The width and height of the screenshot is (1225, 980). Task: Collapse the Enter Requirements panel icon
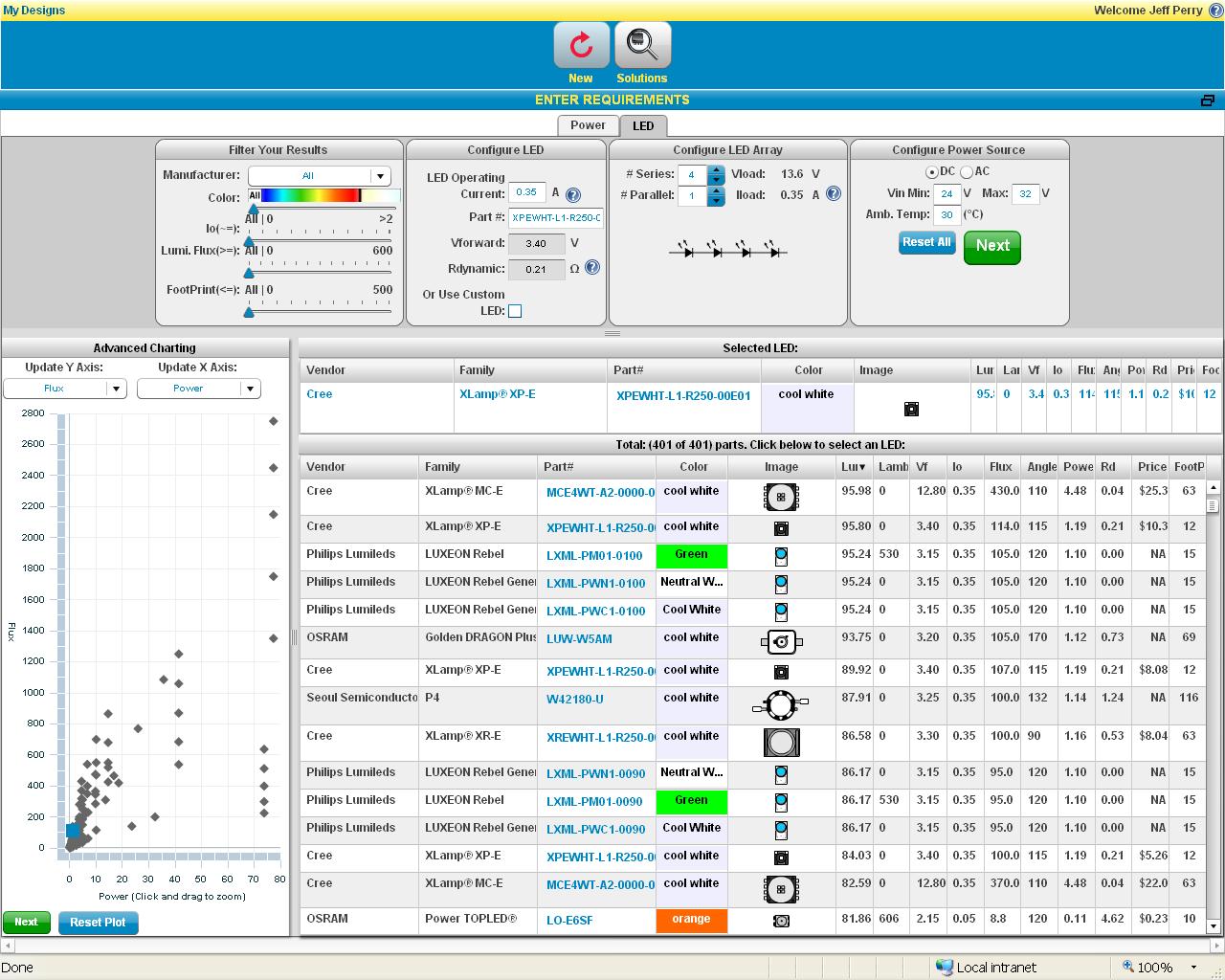point(1208,100)
